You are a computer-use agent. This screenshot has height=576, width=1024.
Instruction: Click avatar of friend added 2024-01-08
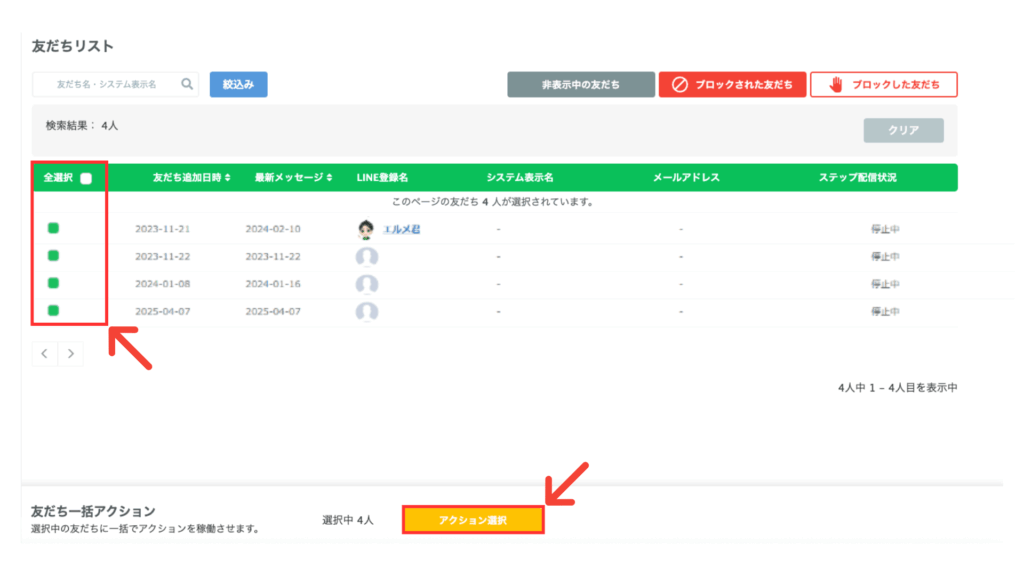click(x=367, y=284)
